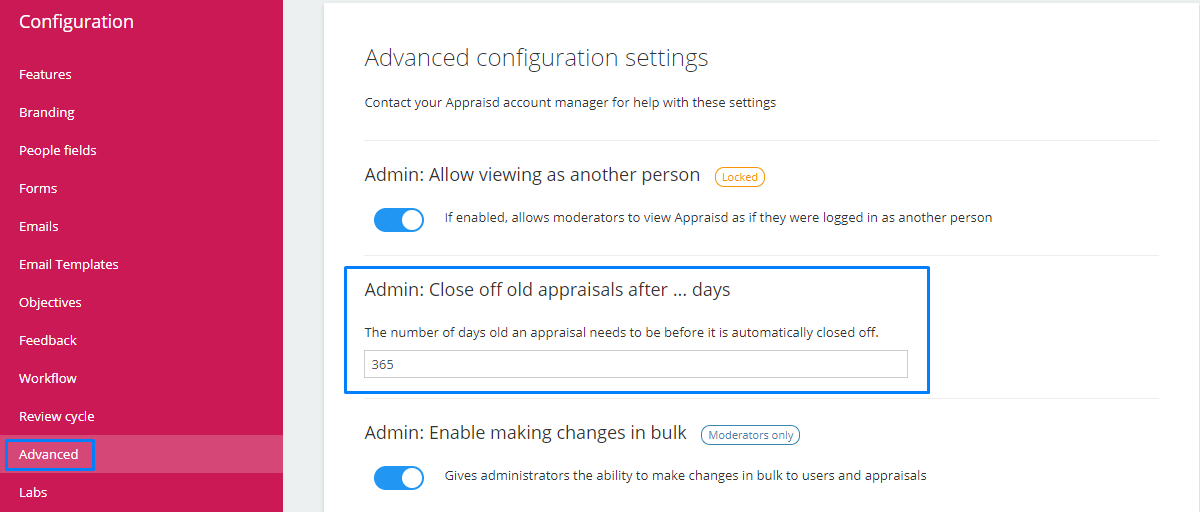Click the Advanced configuration settings title
This screenshot has height=512, width=1200.
pyautogui.click(x=536, y=58)
